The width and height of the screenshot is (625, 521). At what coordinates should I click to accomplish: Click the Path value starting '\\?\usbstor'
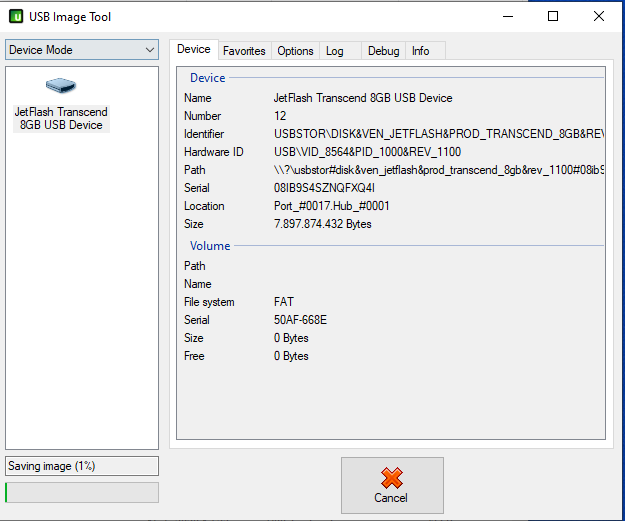438,170
